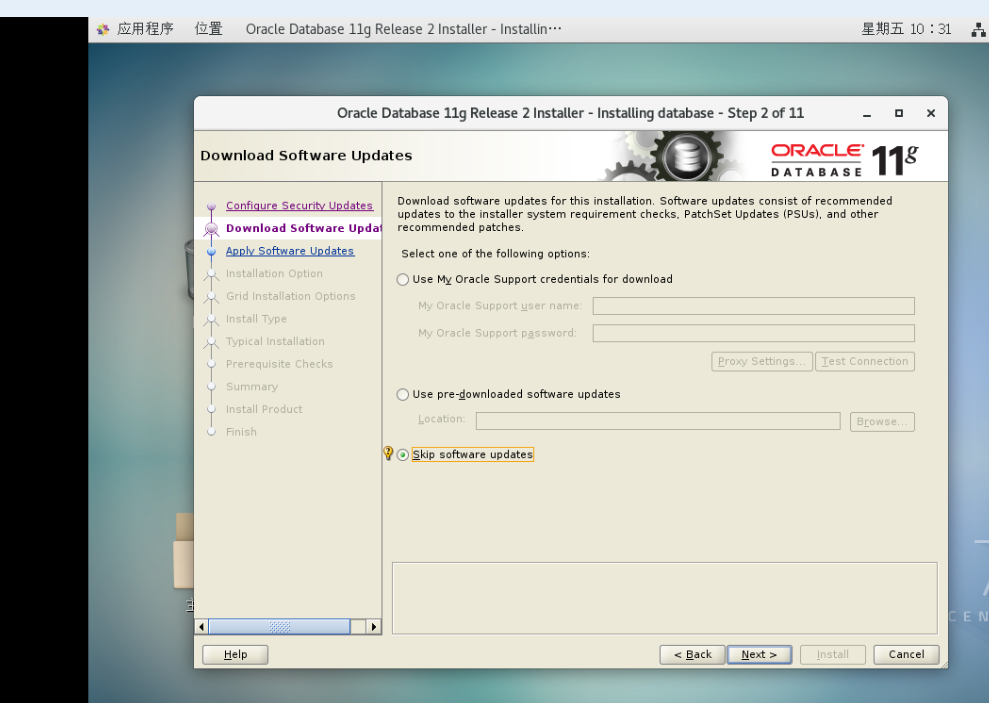Click the lightbulb hint icon beside Skip software updates
Viewport: 989px width, 703px height.
click(388, 453)
